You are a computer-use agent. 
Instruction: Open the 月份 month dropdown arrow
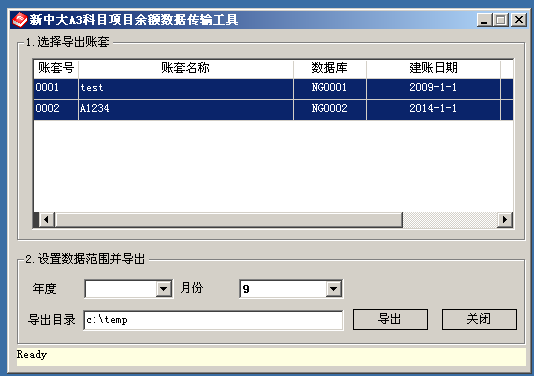click(x=334, y=289)
